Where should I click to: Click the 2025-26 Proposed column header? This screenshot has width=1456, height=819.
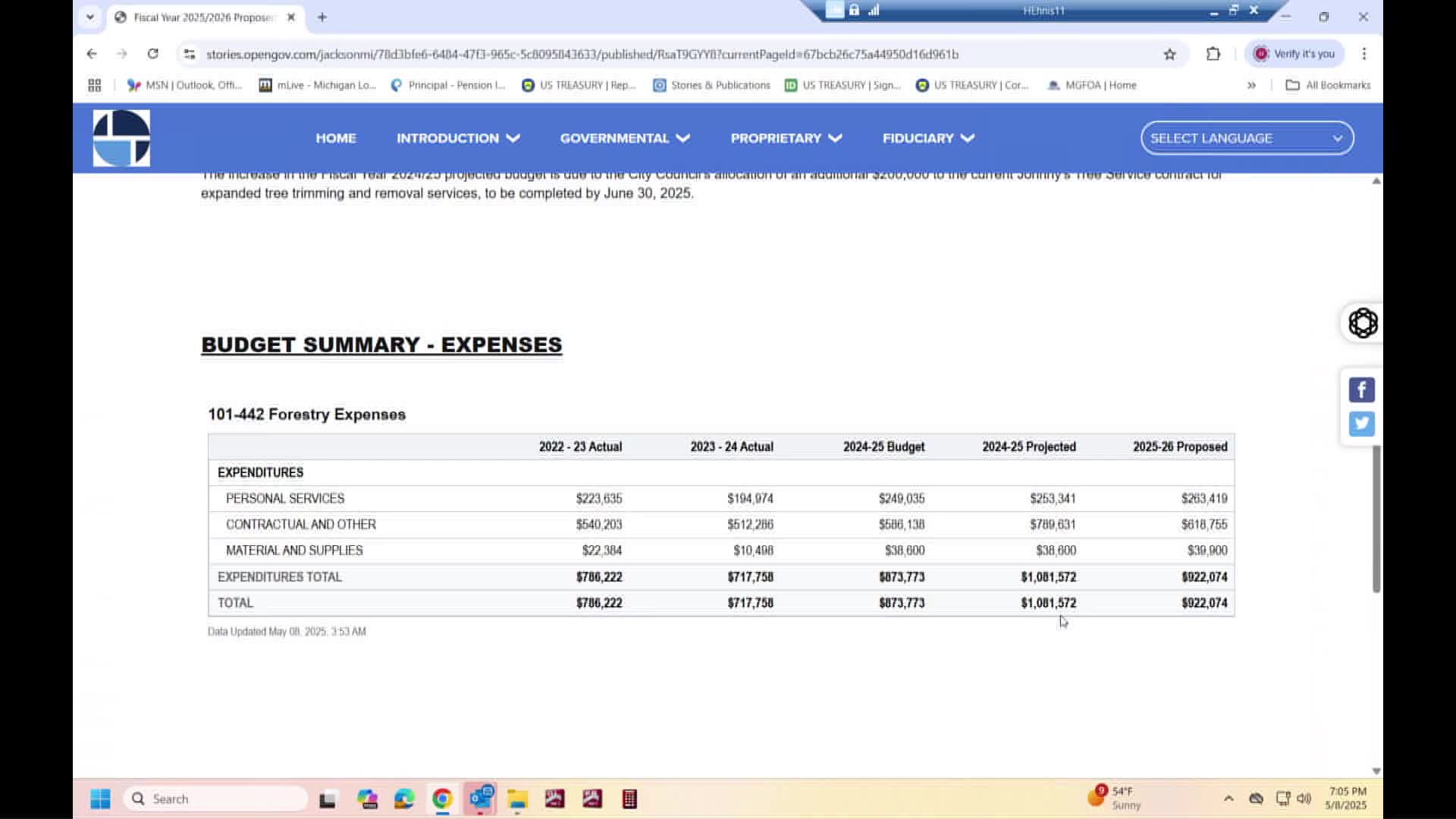coord(1180,447)
